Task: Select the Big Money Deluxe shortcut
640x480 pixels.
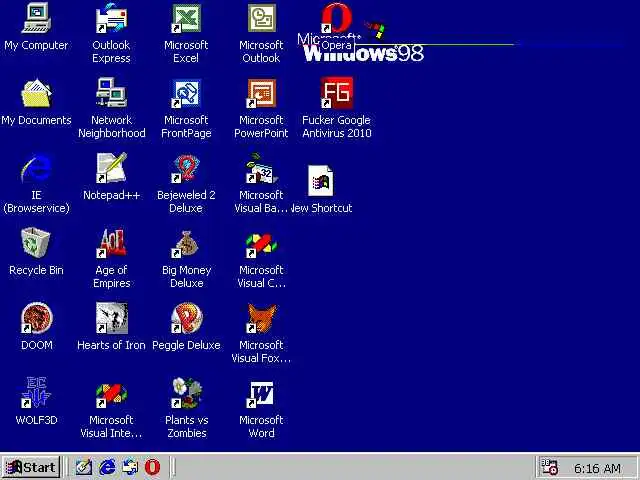Action: [x=186, y=244]
